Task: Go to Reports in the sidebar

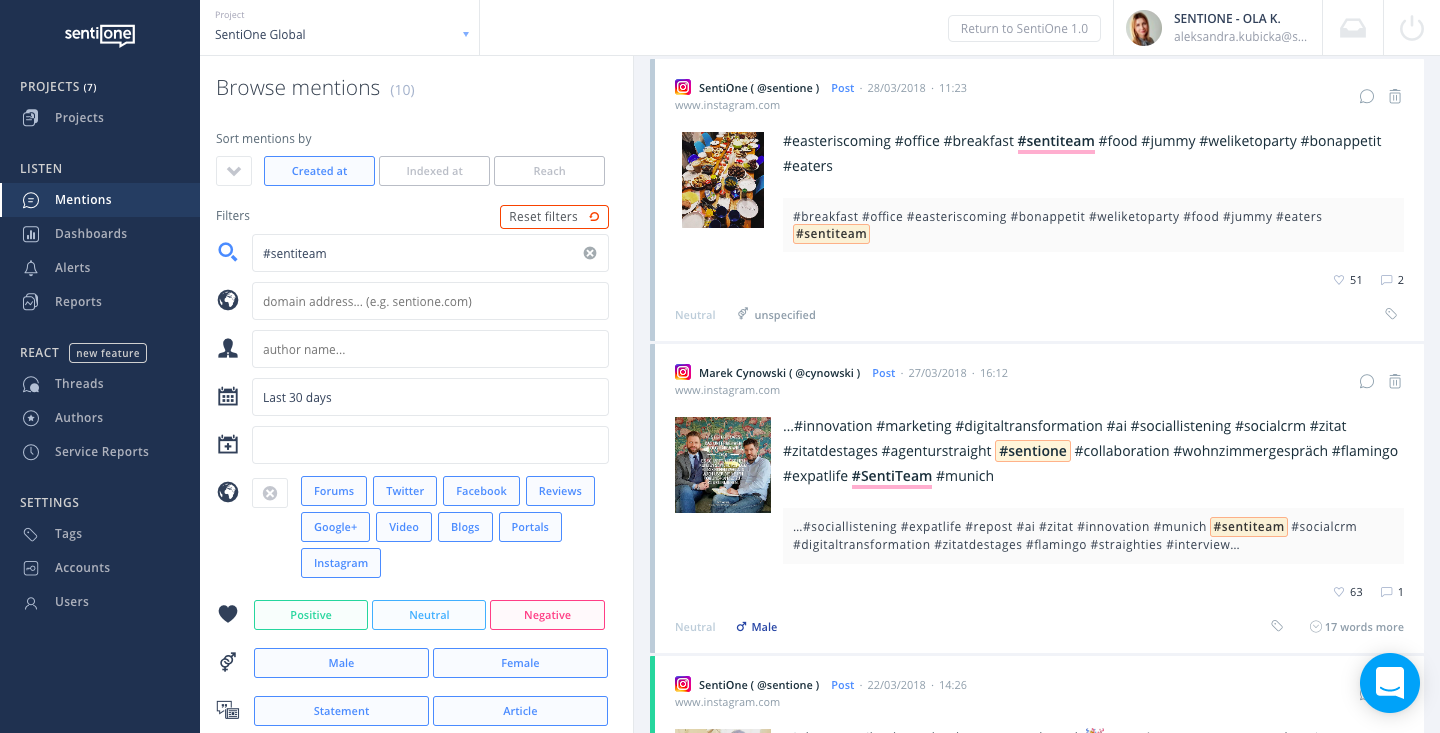Action: (x=78, y=302)
